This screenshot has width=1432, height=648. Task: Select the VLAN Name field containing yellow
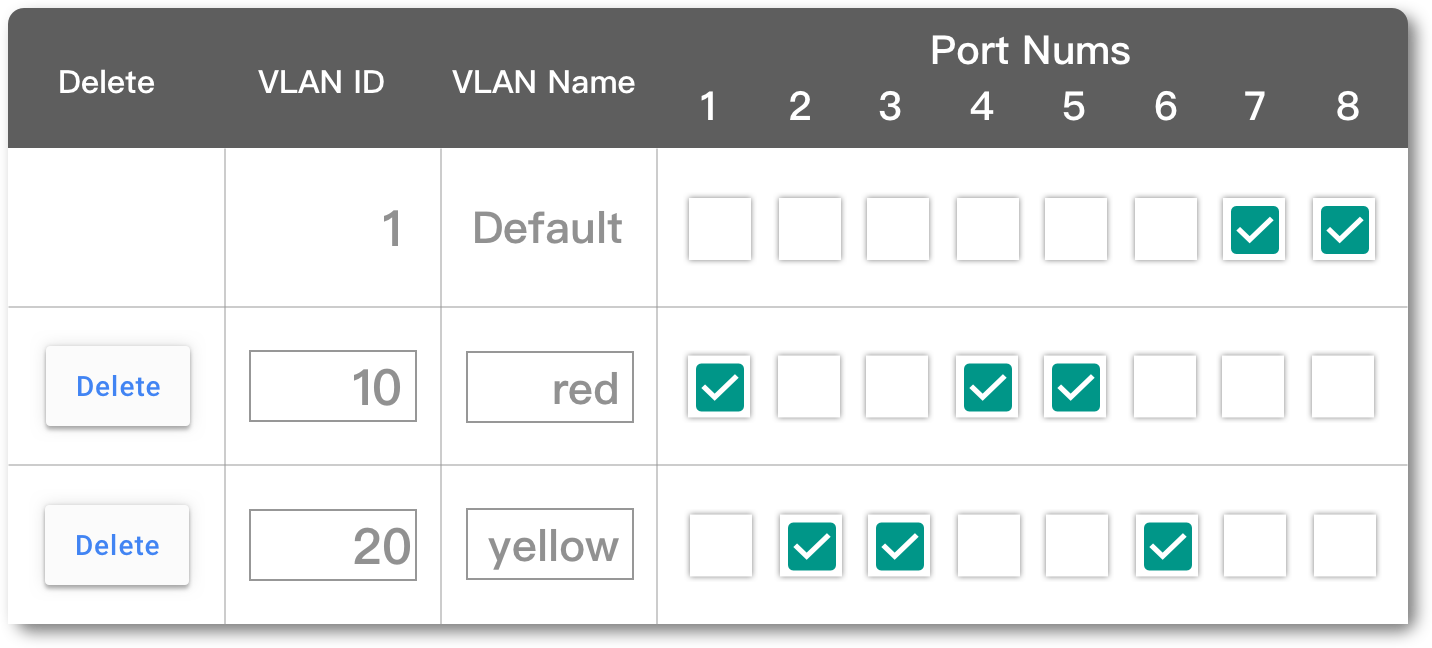[549, 543]
